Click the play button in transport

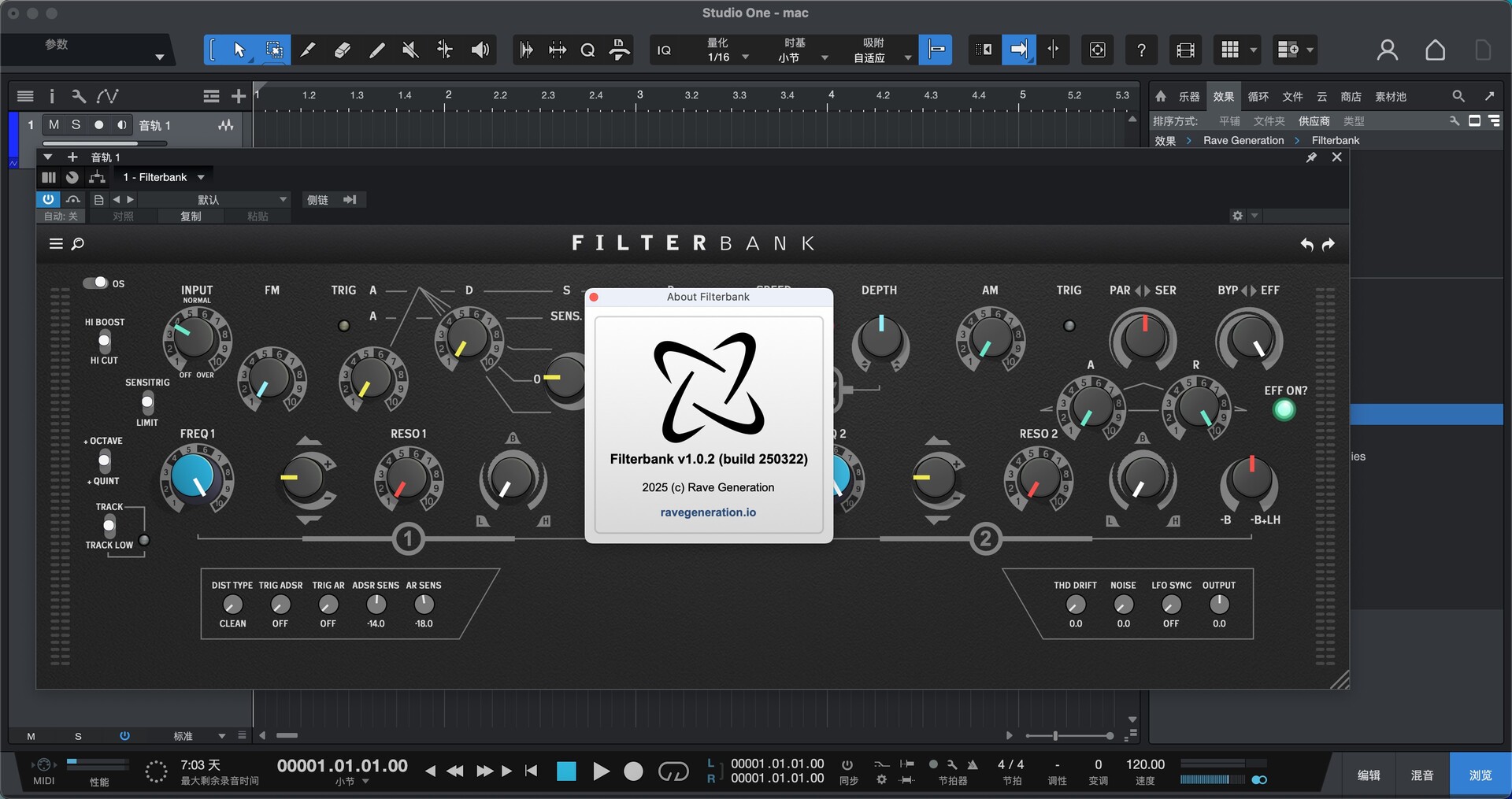click(x=601, y=771)
